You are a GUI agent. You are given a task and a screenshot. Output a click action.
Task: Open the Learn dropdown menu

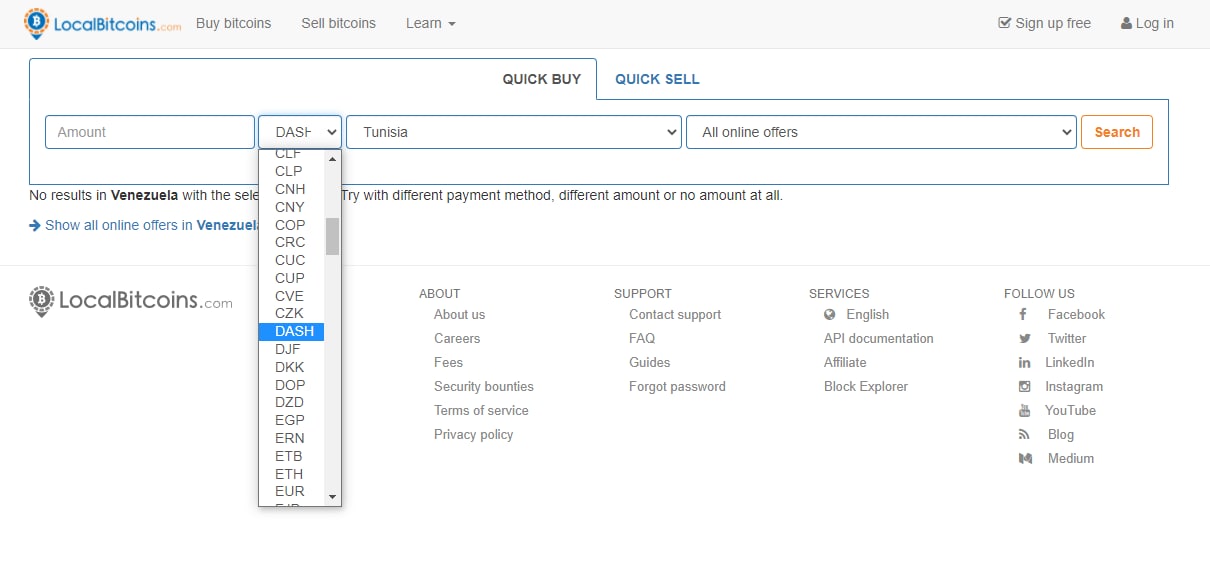pyautogui.click(x=431, y=23)
